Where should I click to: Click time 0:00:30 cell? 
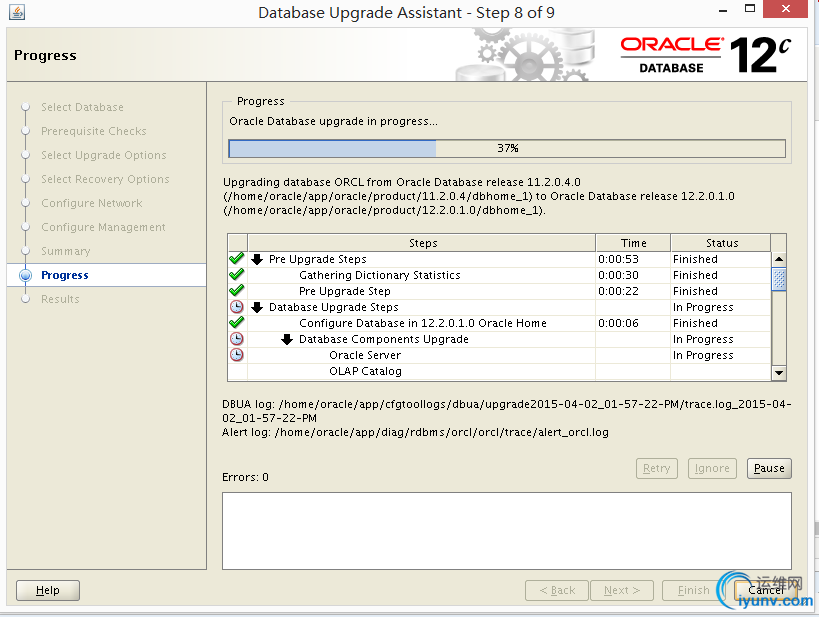pos(618,275)
